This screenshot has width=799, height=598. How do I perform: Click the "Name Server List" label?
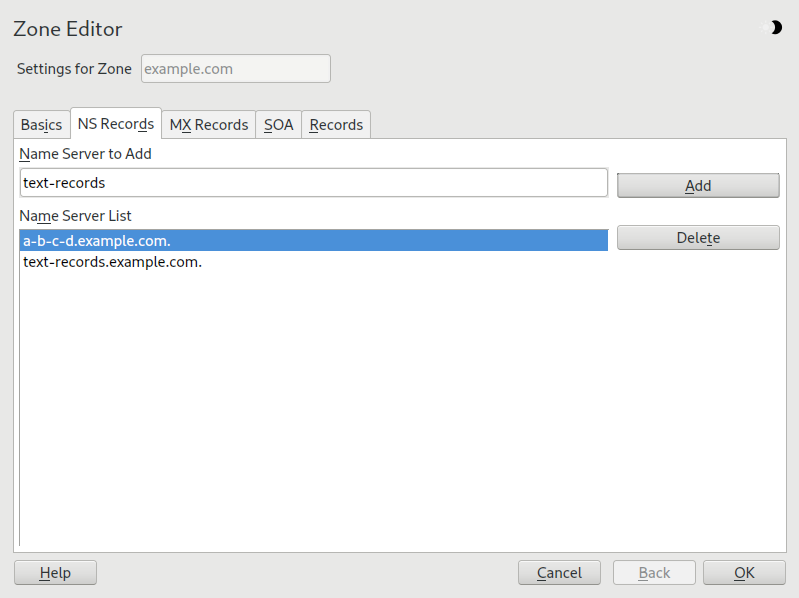coord(75,215)
